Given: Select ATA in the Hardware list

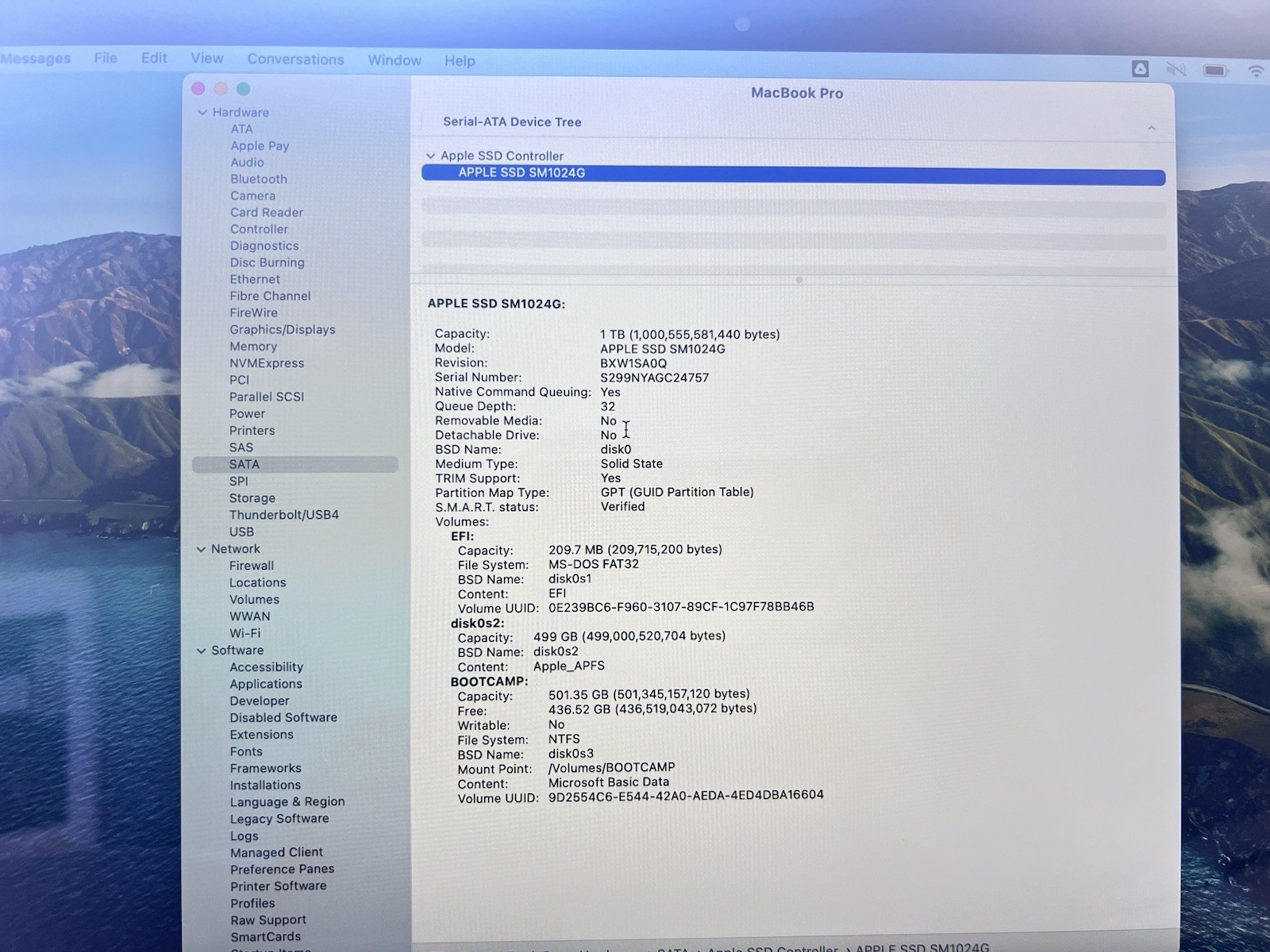Looking at the screenshot, I should click(242, 129).
